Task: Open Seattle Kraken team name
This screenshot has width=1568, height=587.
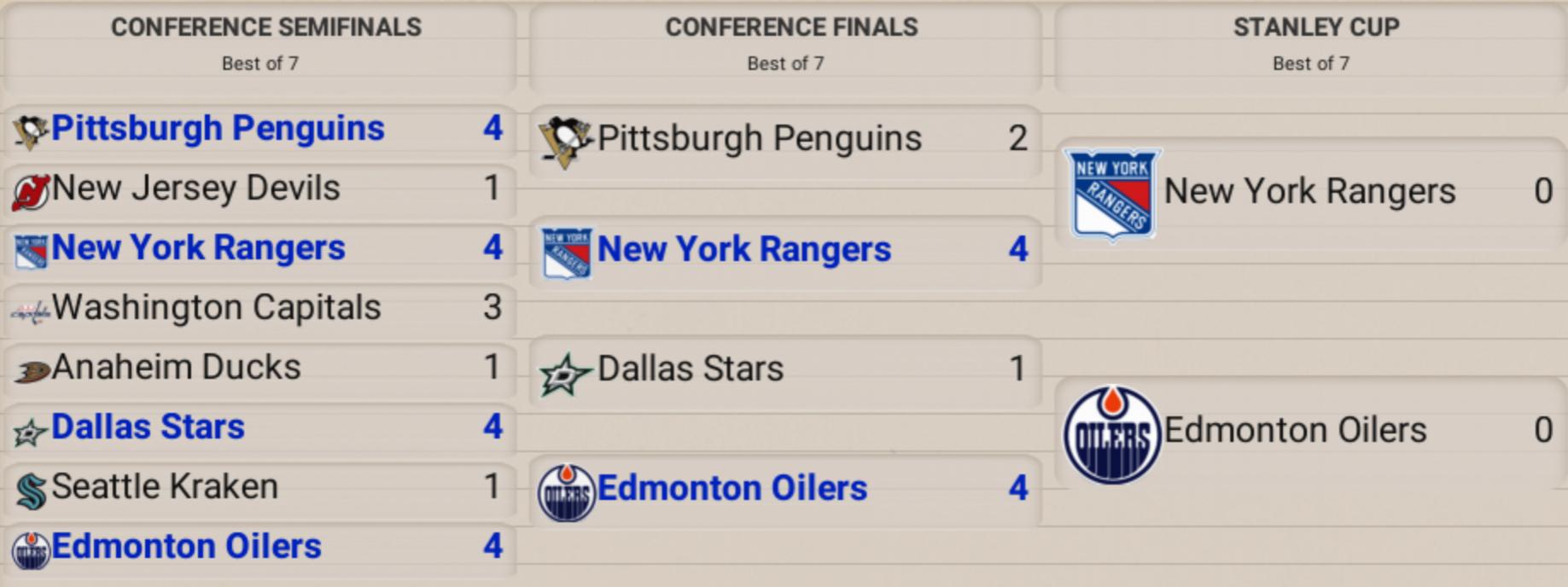Action: pos(165,487)
